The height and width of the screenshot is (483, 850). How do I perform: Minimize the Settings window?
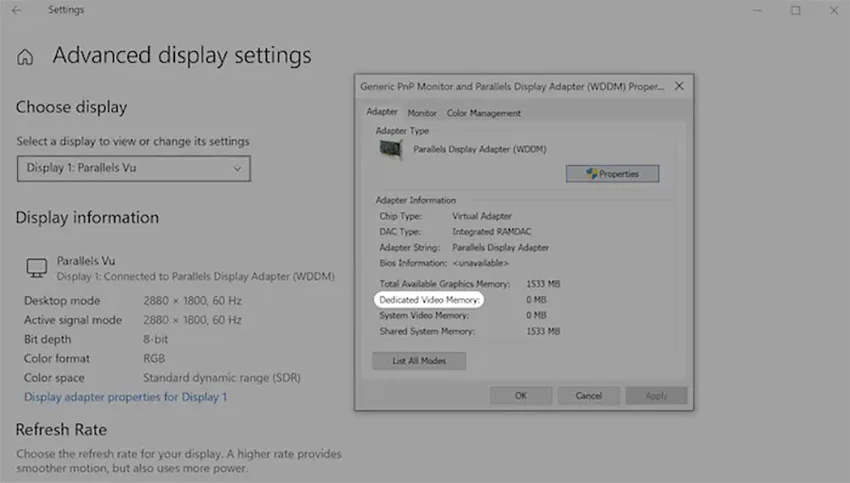(x=757, y=10)
